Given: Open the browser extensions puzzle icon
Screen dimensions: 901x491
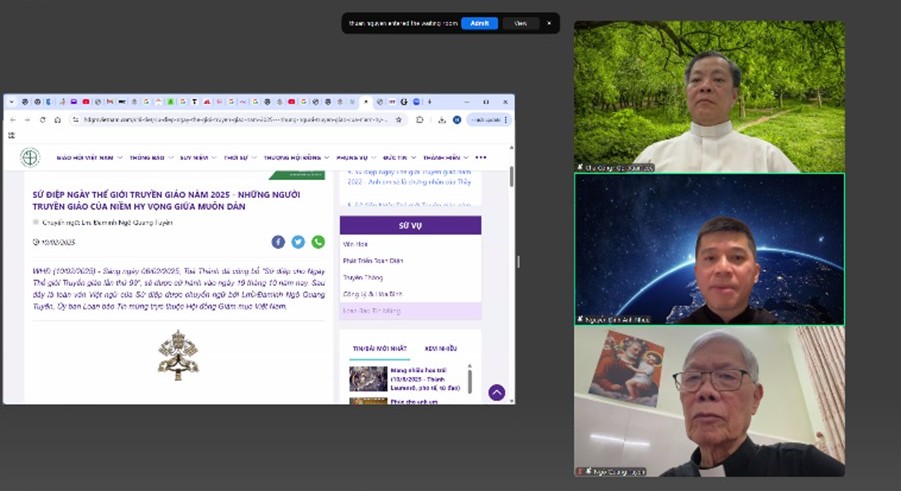Looking at the screenshot, I should click(x=419, y=120).
